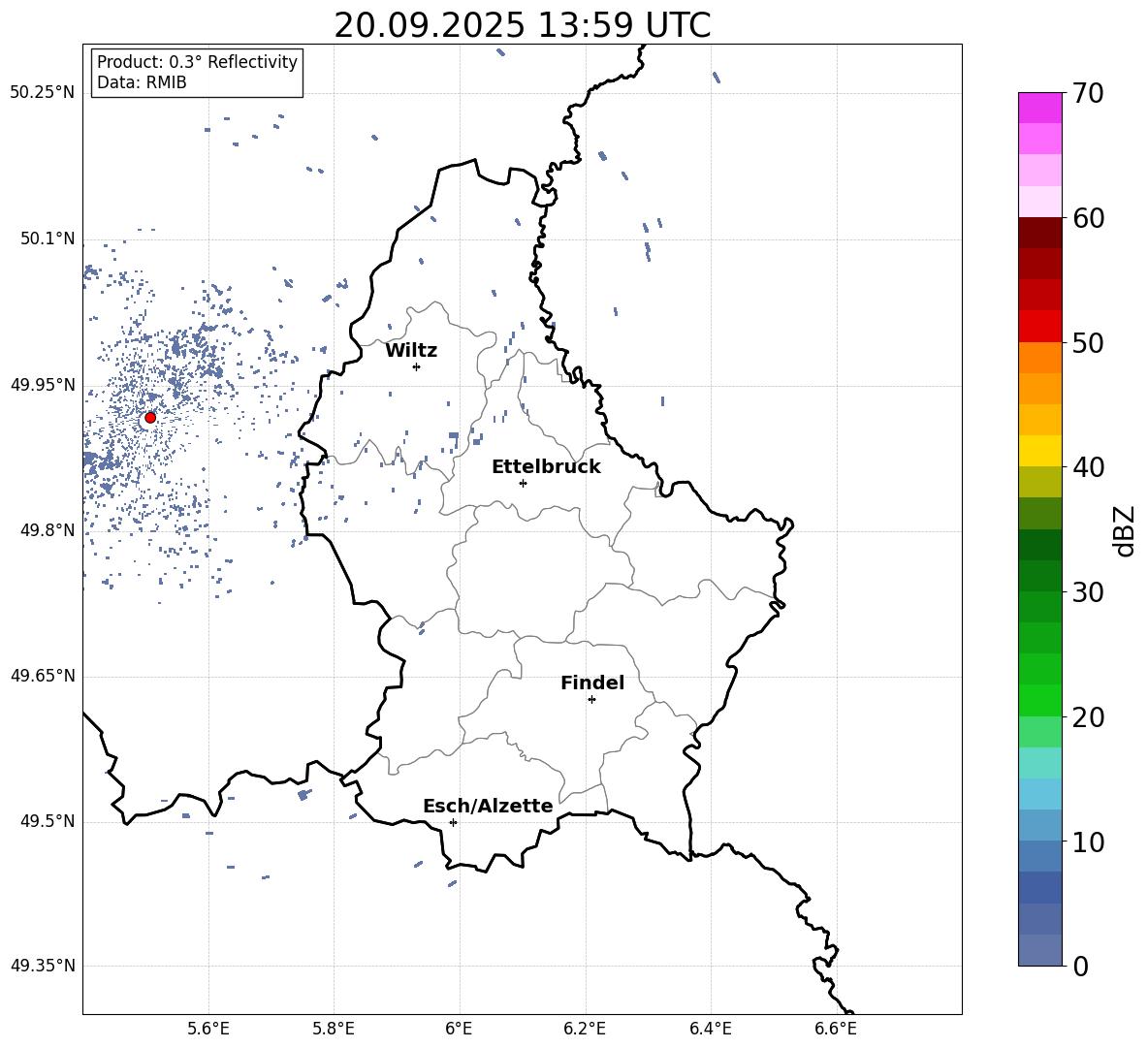Screen dimensions: 1148x1048
Task: Click the 5.6°E longitude label
Action: [x=208, y=1029]
